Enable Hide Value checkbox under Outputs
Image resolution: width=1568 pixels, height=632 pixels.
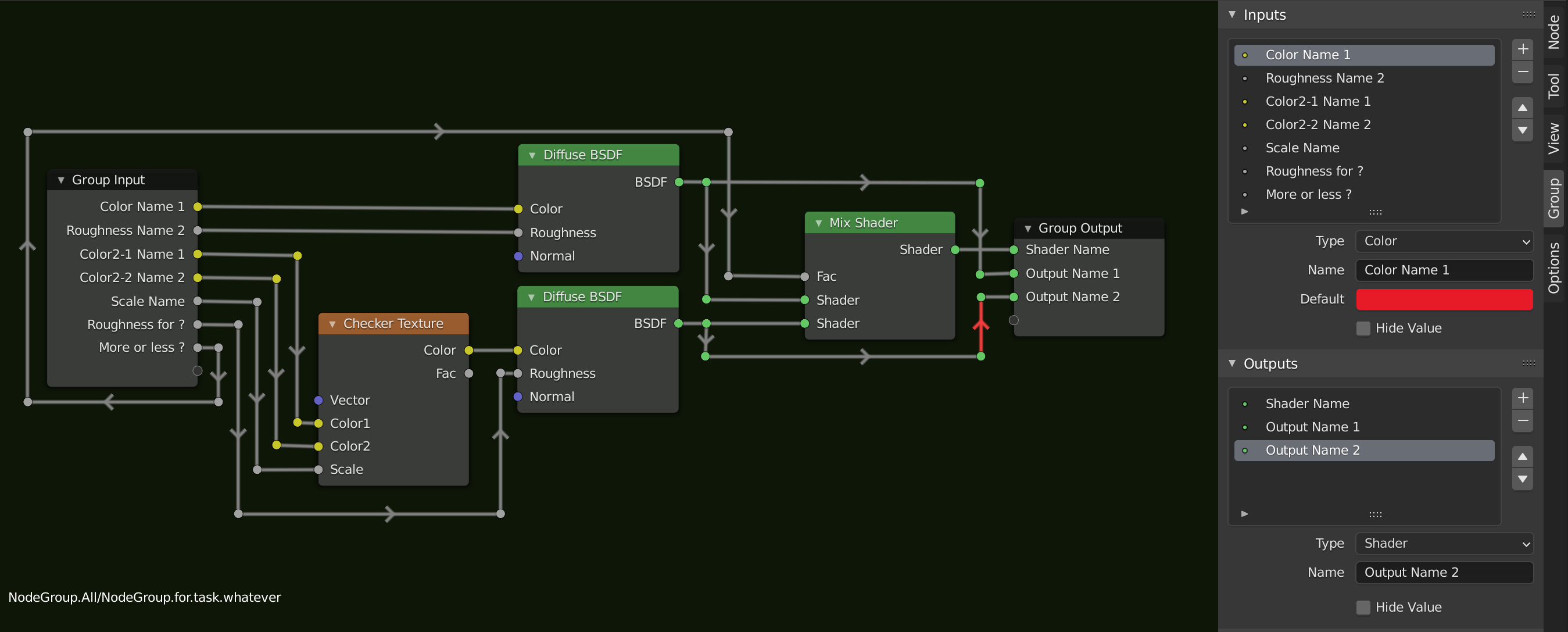pyautogui.click(x=1363, y=607)
